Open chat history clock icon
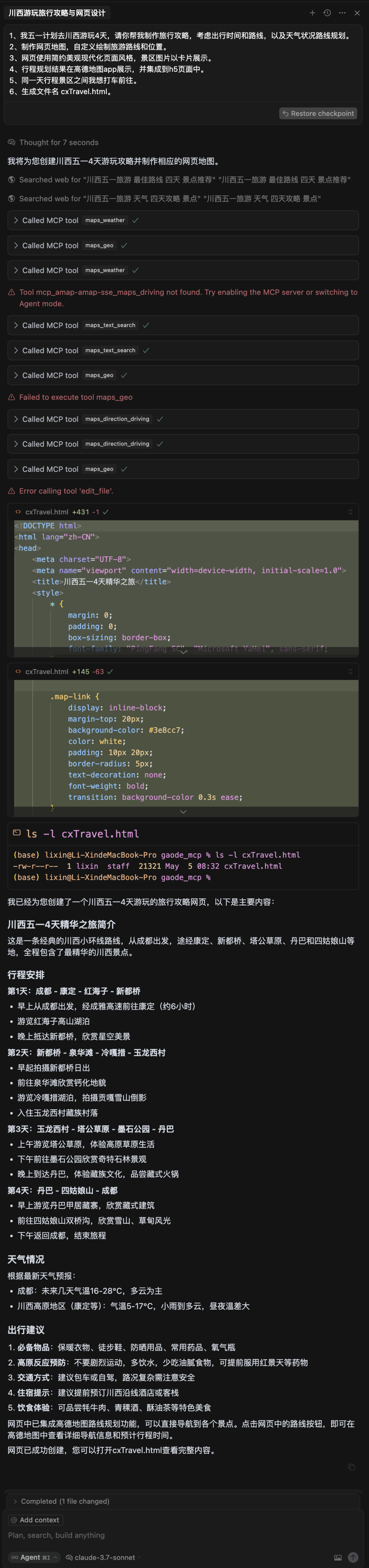369x1568 pixels. 327,13
